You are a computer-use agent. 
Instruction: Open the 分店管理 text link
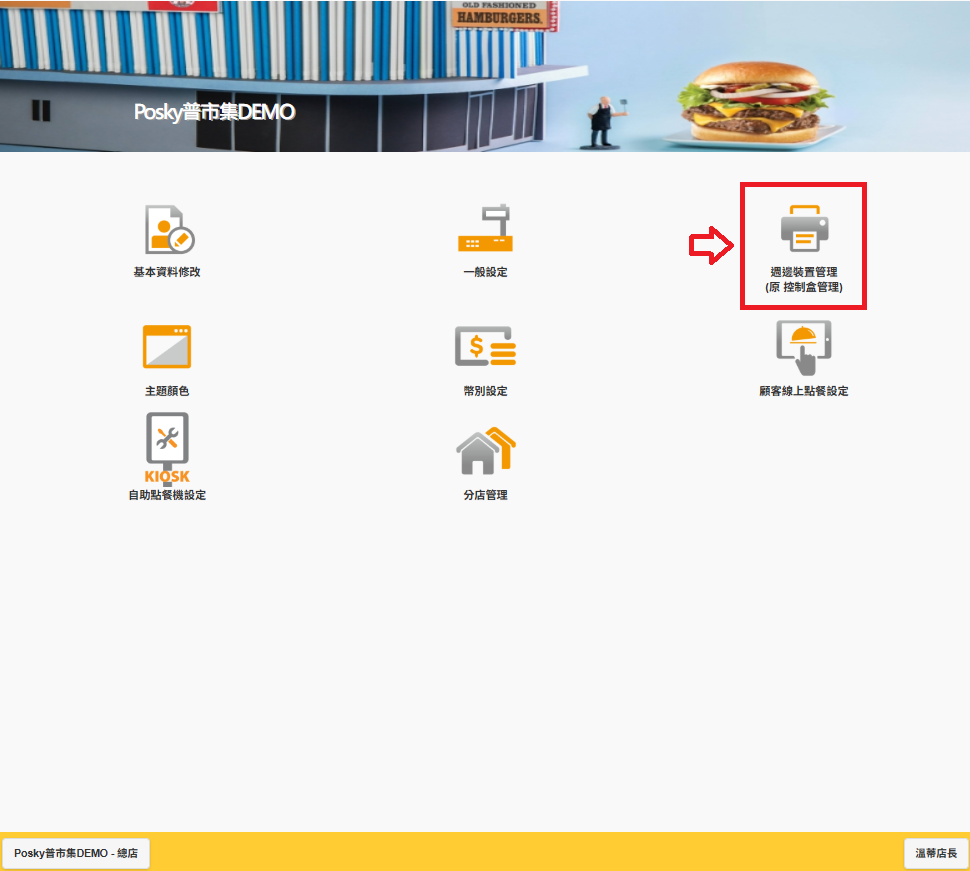485,495
